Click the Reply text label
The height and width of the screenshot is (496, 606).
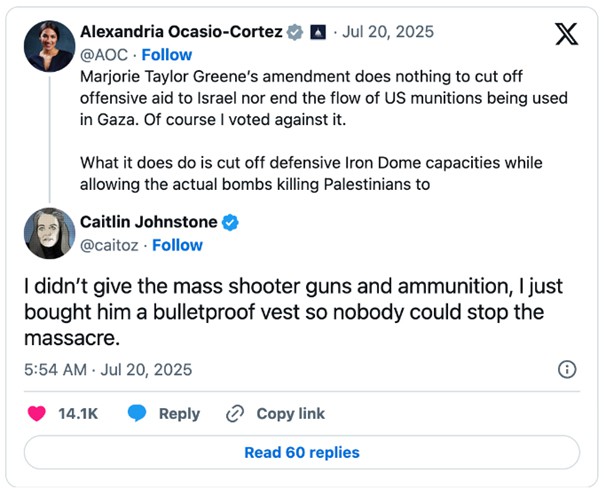pos(179,414)
